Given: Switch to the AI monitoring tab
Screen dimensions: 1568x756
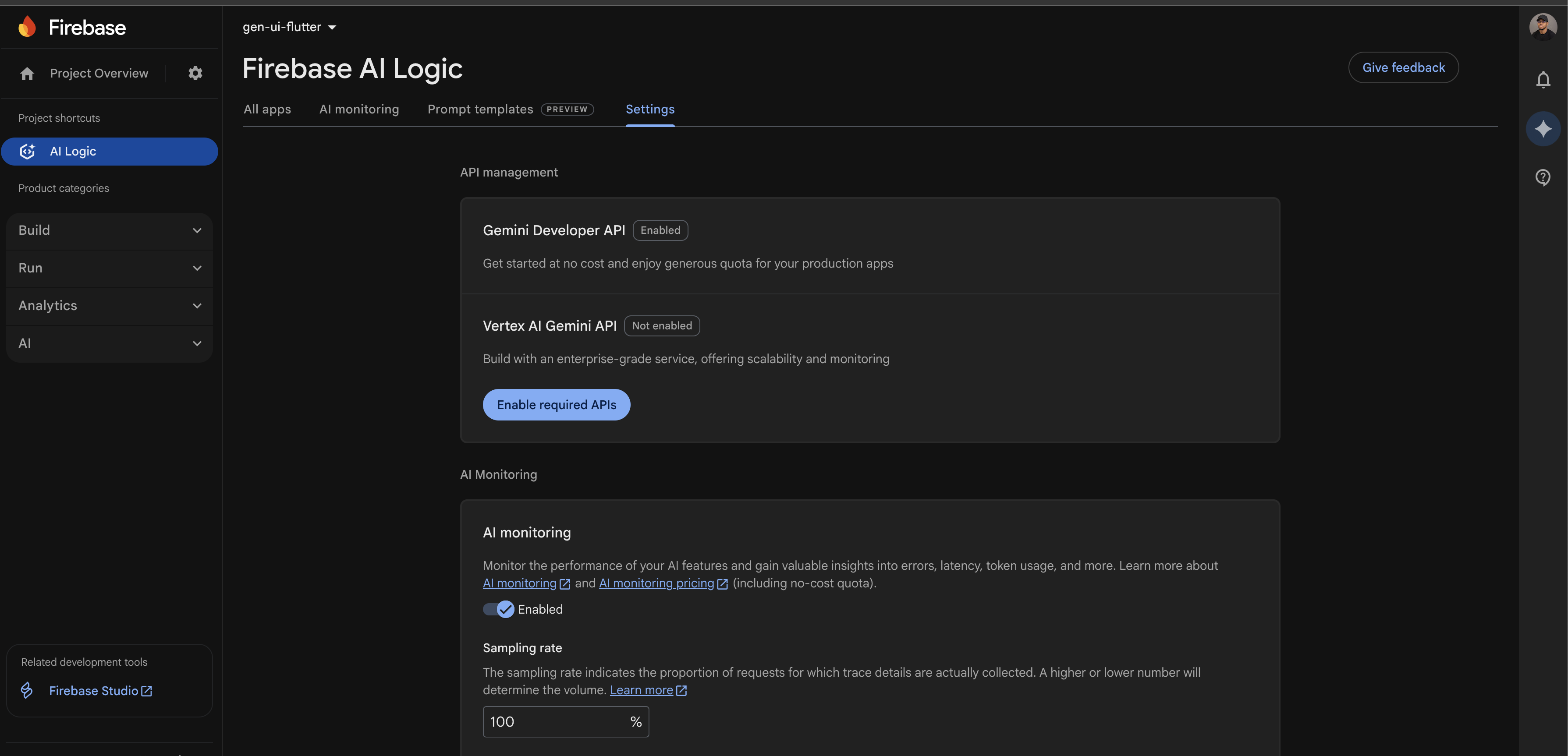Looking at the screenshot, I should [359, 110].
